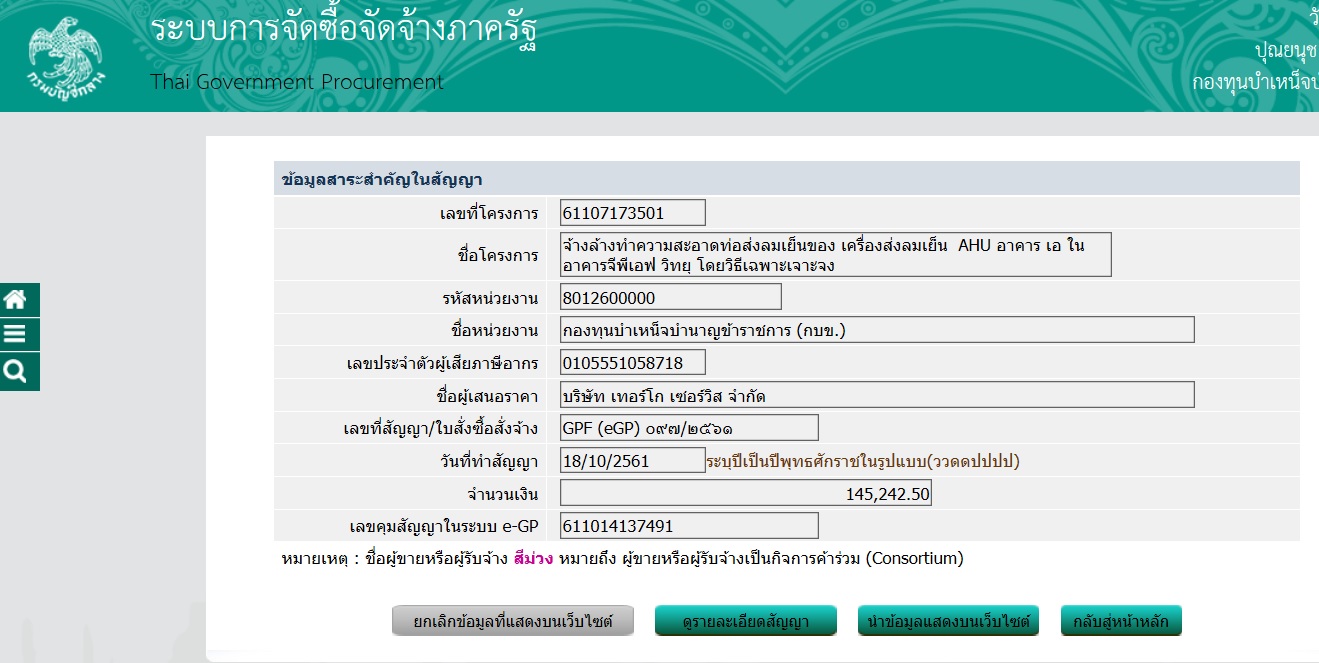The image size is (1319, 663).
Task: Click the Comptroller General garuda logo
Action: pyautogui.click(x=66, y=57)
